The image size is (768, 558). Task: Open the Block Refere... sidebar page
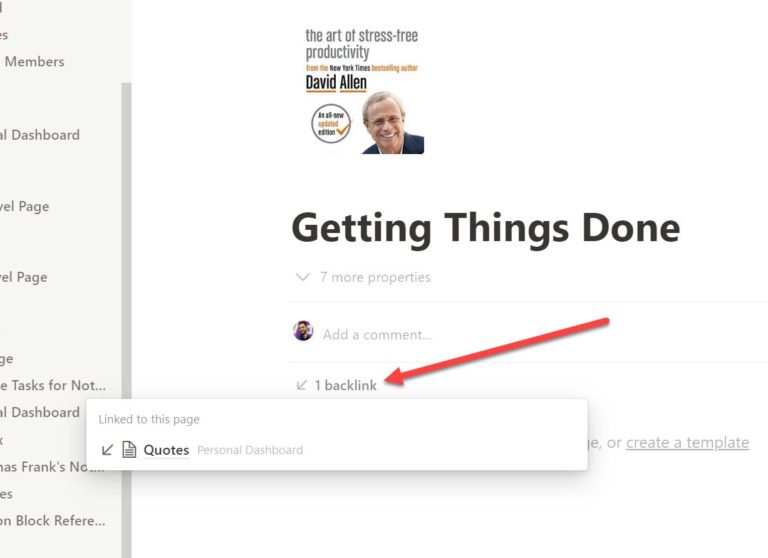pos(53,521)
